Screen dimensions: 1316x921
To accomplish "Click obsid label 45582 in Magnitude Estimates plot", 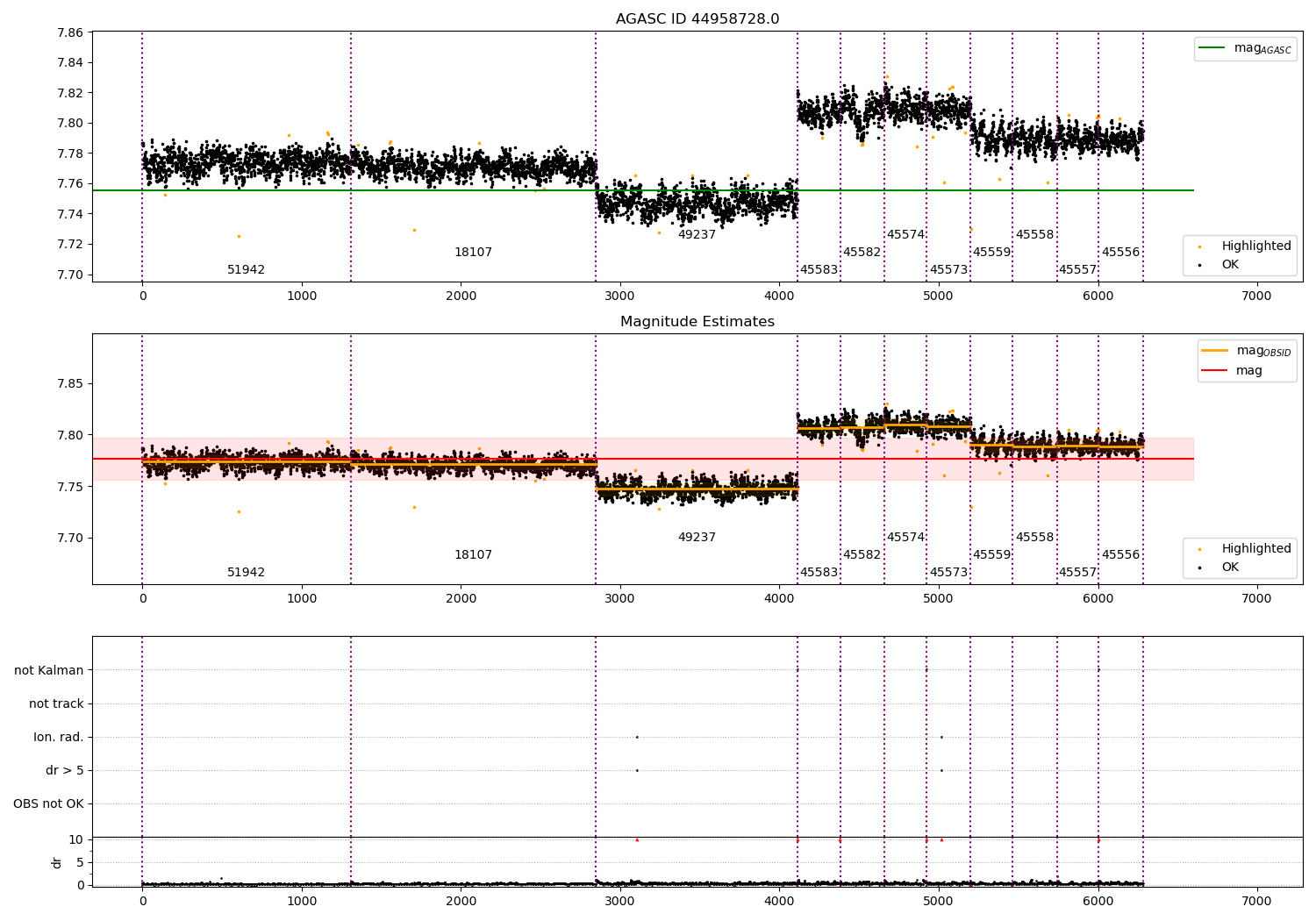I will coord(862,555).
